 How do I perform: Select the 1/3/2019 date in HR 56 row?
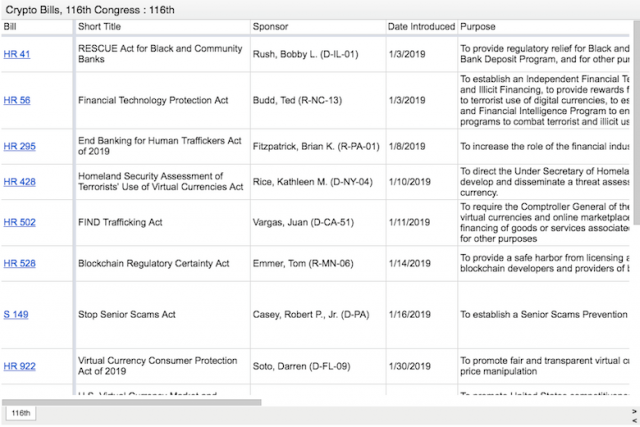(422, 100)
